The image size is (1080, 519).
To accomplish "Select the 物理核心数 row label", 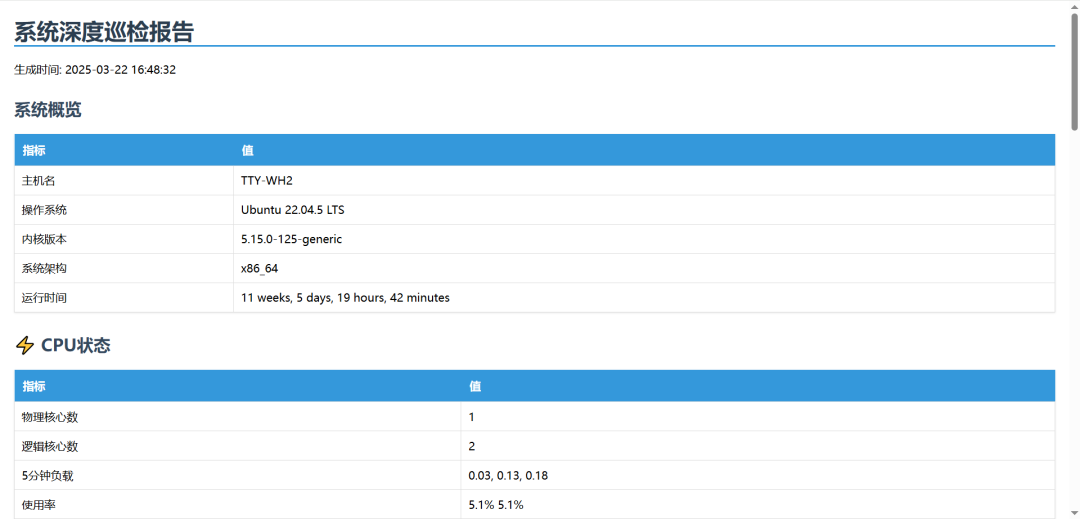I will [x=50, y=417].
